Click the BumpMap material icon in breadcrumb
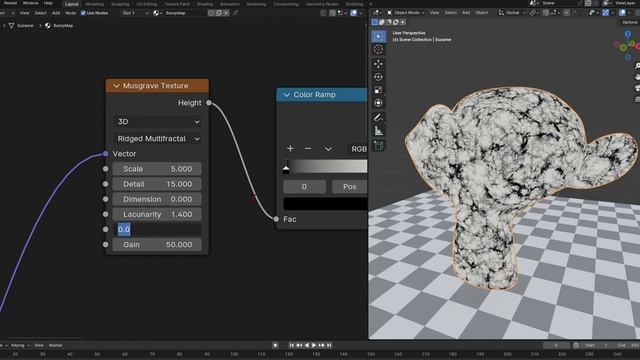Screen dimensions: 640x360 pyautogui.click(x=48, y=25)
